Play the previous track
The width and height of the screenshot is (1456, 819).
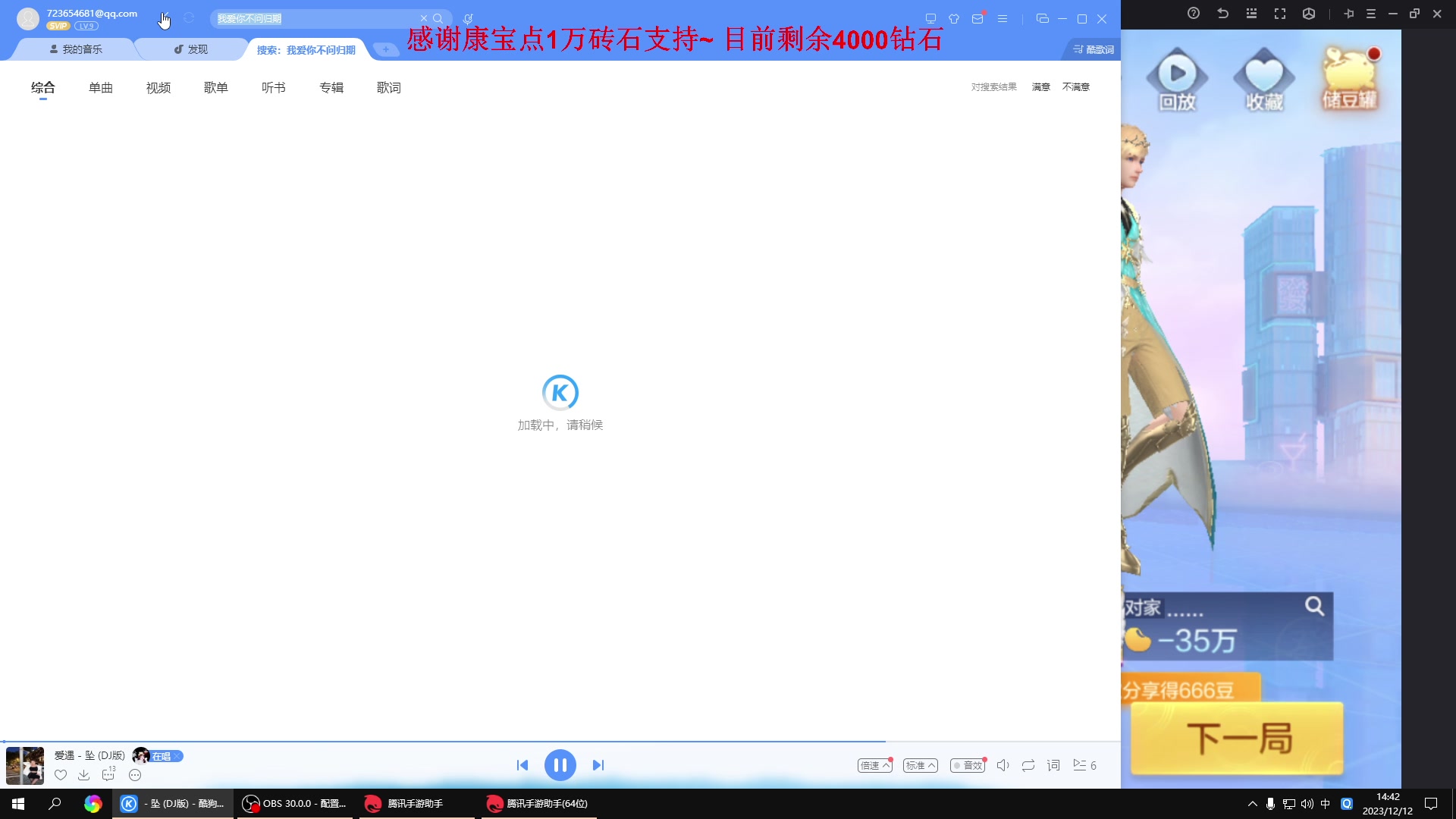pyautogui.click(x=522, y=765)
